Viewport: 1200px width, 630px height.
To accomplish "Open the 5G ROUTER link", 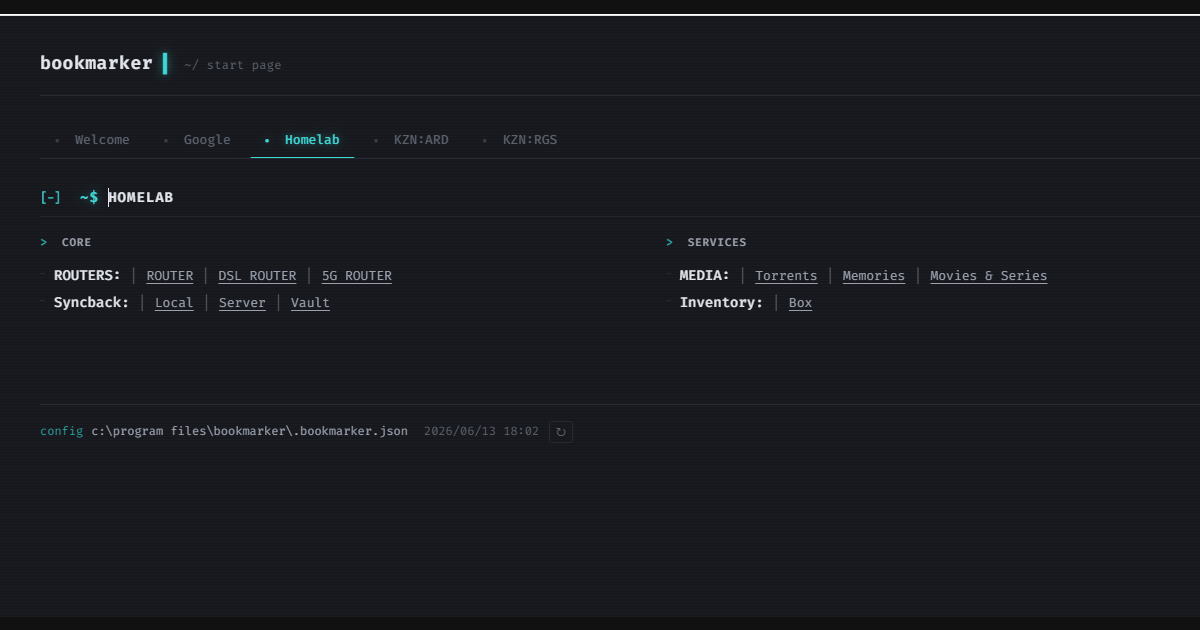I will [357, 276].
